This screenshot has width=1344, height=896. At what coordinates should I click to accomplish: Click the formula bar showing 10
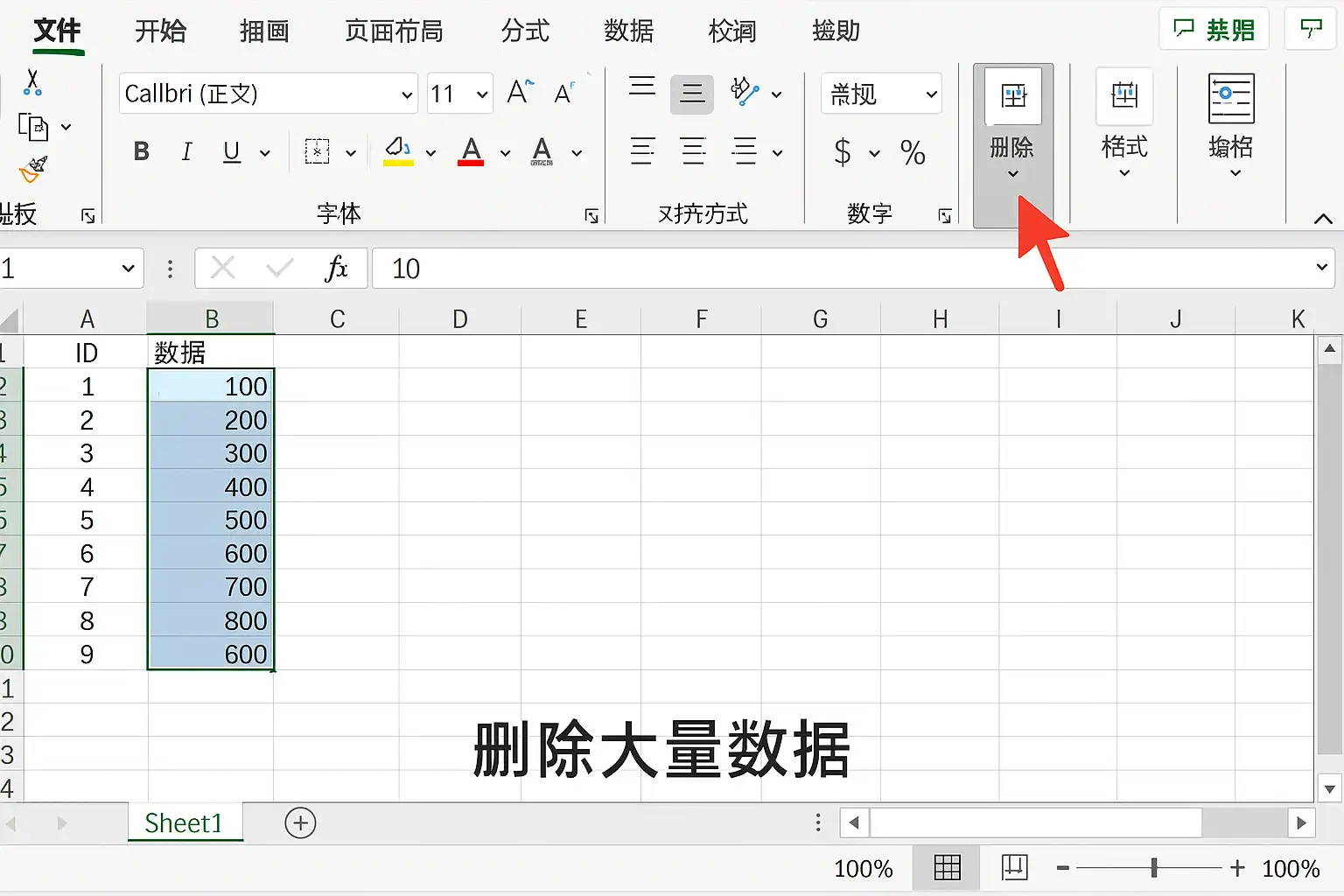(853, 268)
